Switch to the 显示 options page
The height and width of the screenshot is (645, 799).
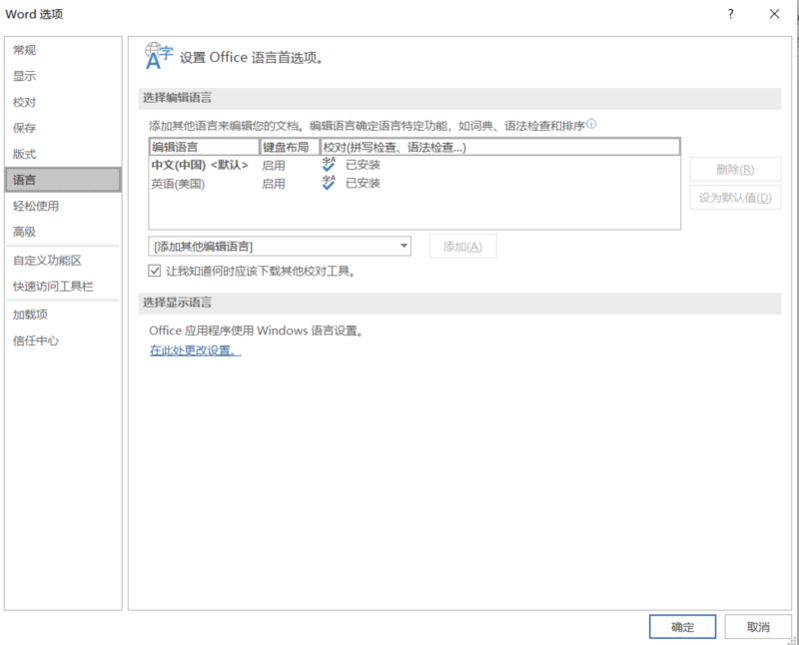25,76
